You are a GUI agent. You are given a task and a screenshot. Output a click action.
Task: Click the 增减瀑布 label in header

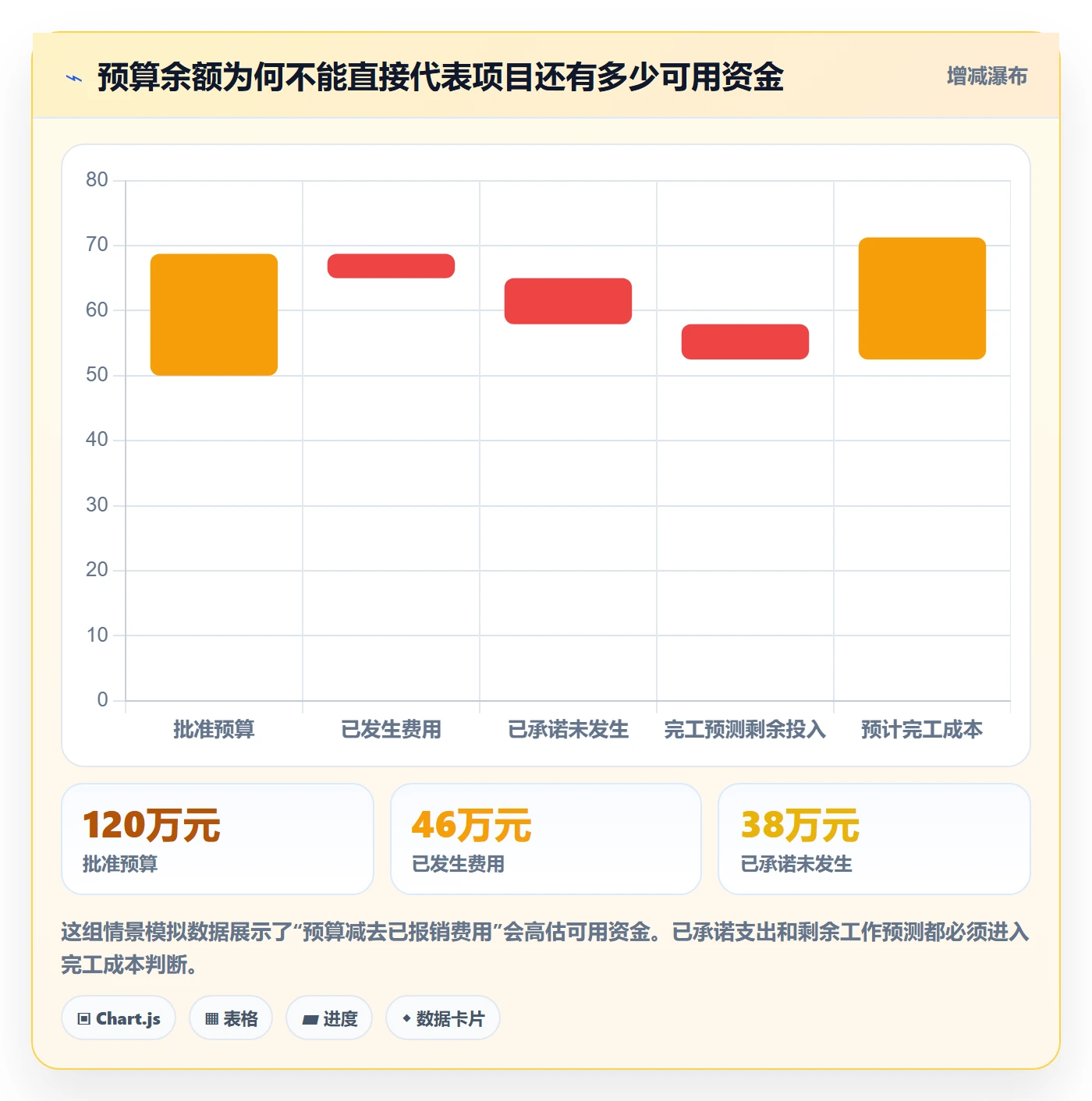point(987,76)
